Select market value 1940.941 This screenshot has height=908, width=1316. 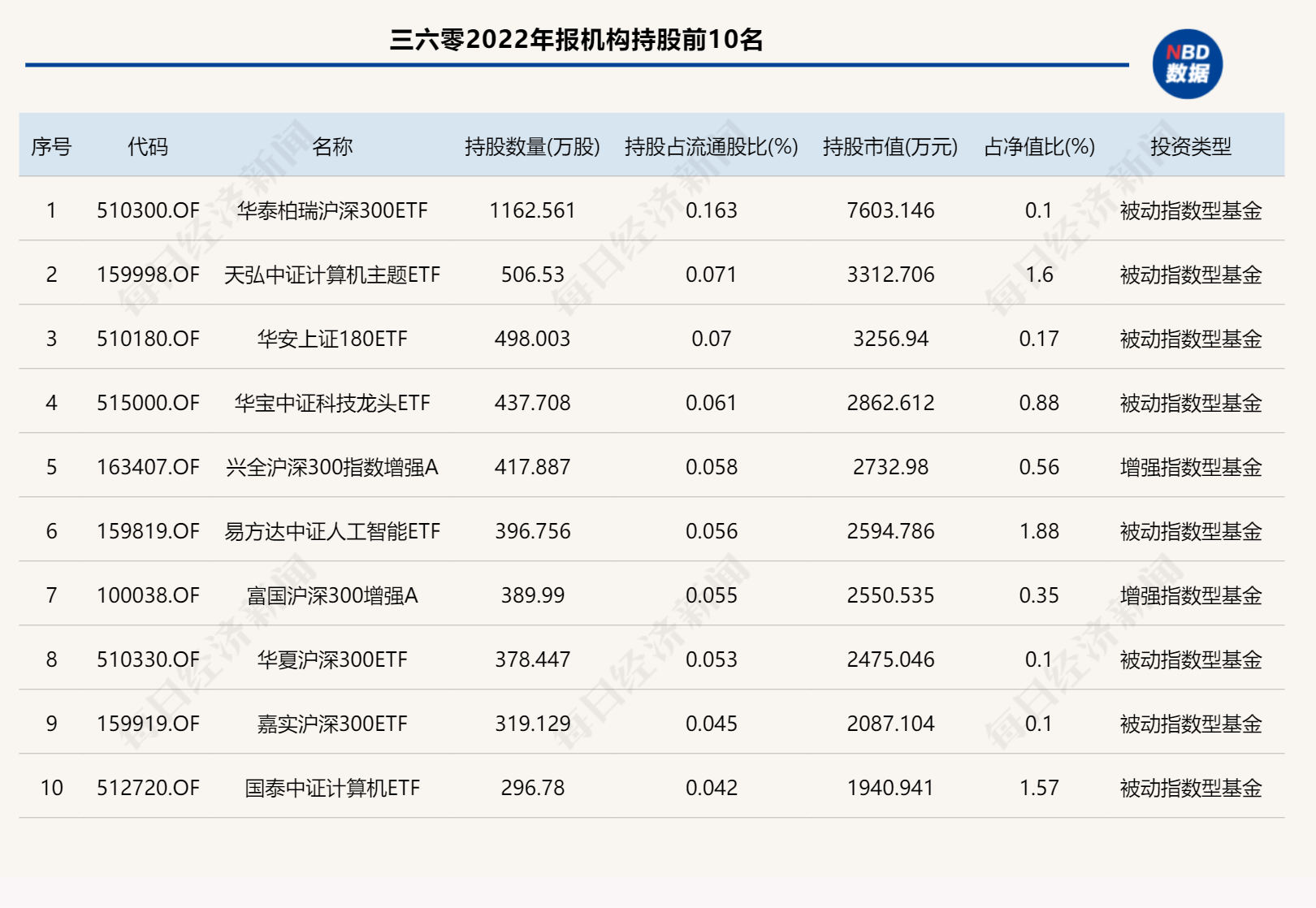(890, 789)
